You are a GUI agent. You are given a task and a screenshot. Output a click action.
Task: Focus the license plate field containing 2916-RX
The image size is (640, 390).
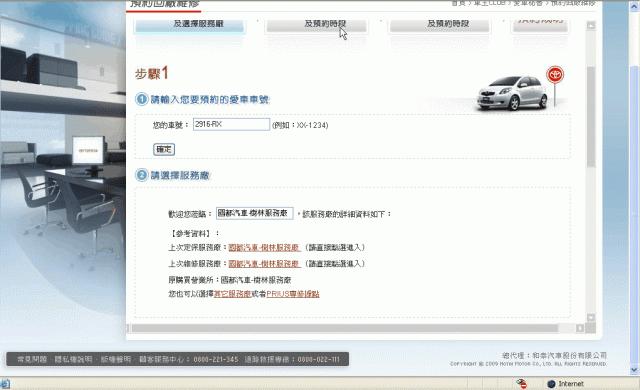pos(231,124)
